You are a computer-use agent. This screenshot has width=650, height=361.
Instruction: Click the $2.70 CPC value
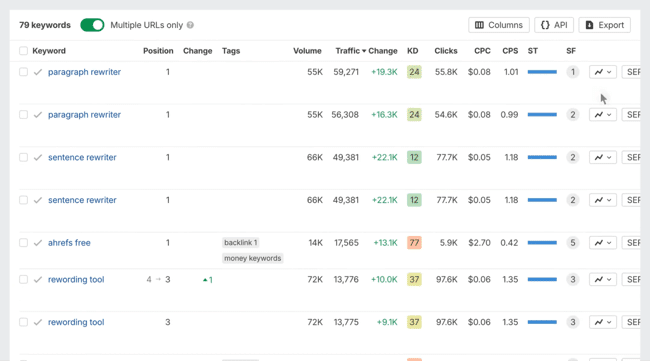tap(479, 243)
